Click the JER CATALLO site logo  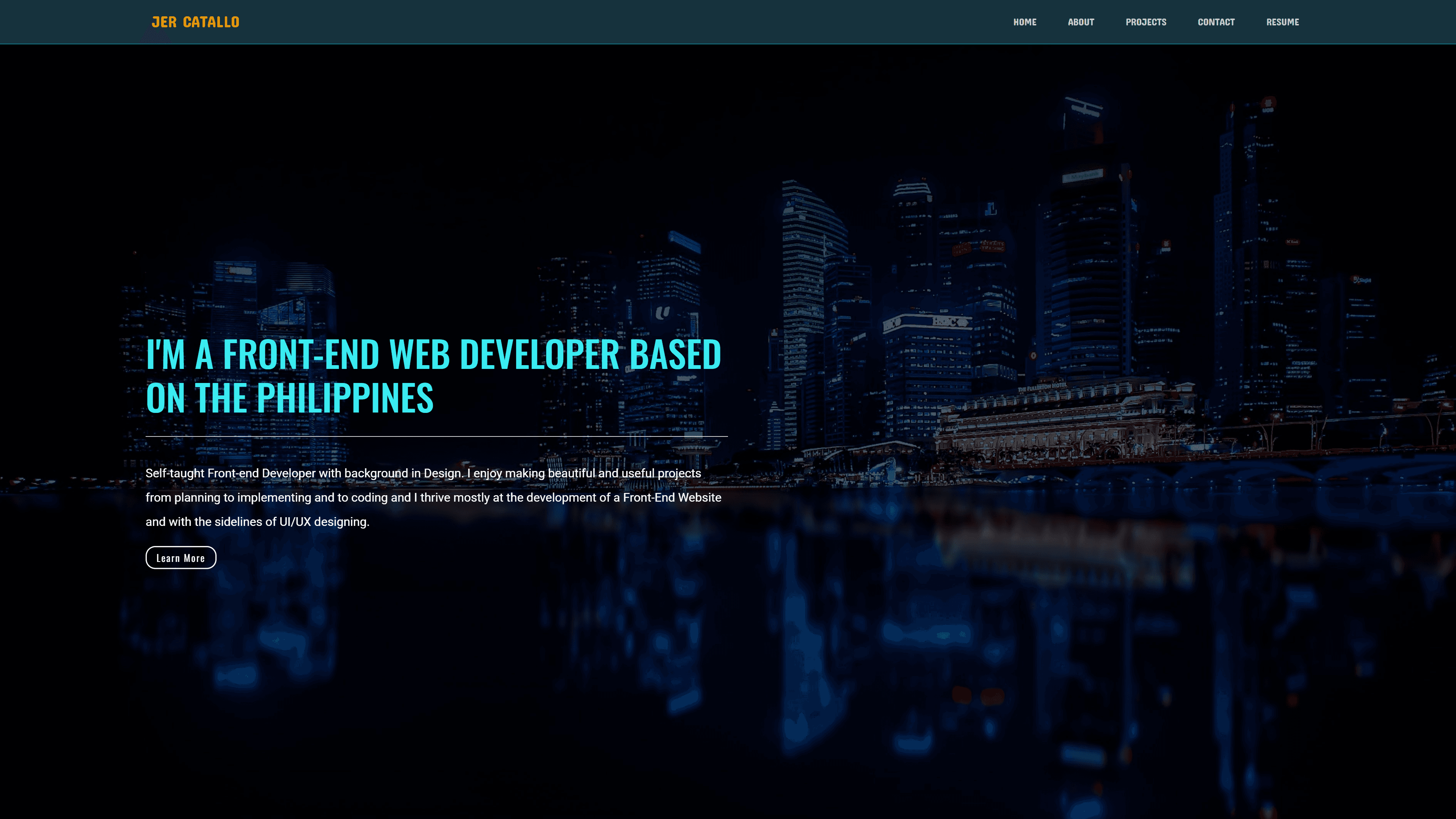[x=195, y=22]
